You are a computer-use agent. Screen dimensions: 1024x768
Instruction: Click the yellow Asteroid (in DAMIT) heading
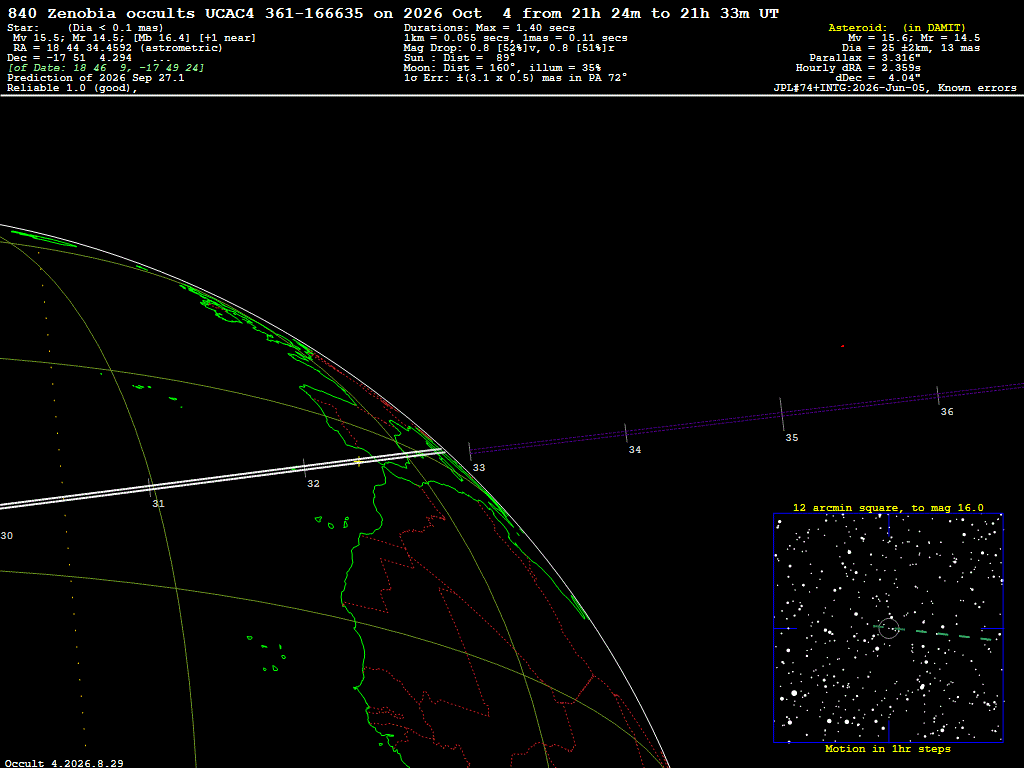pyautogui.click(x=897, y=27)
